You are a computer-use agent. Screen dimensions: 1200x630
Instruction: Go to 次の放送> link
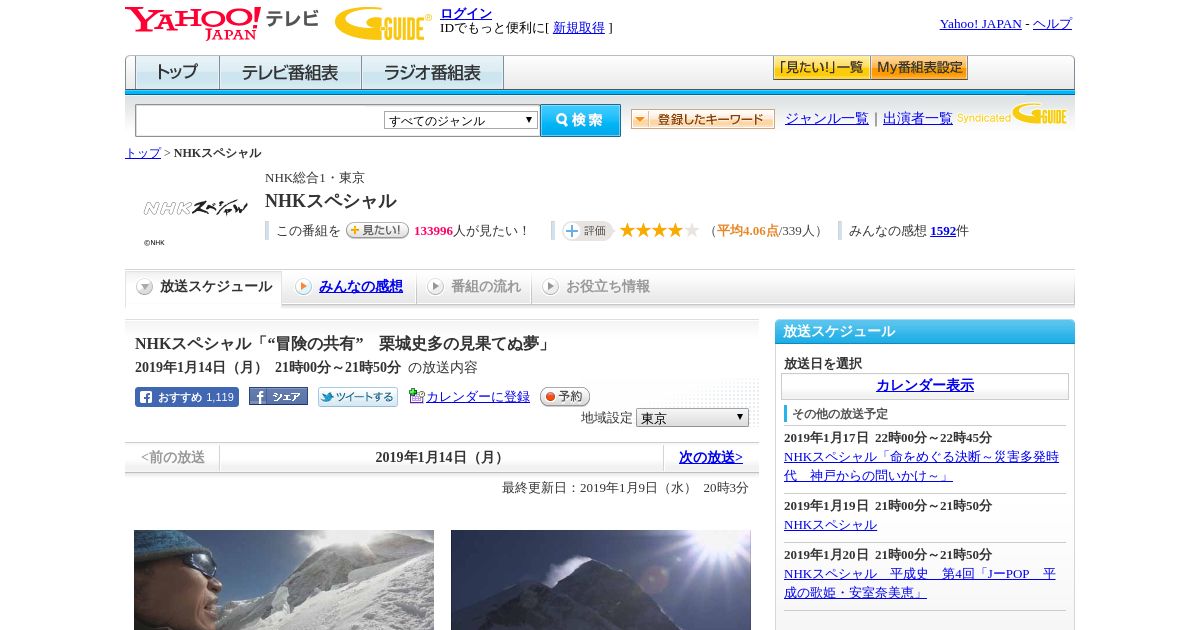[711, 457]
